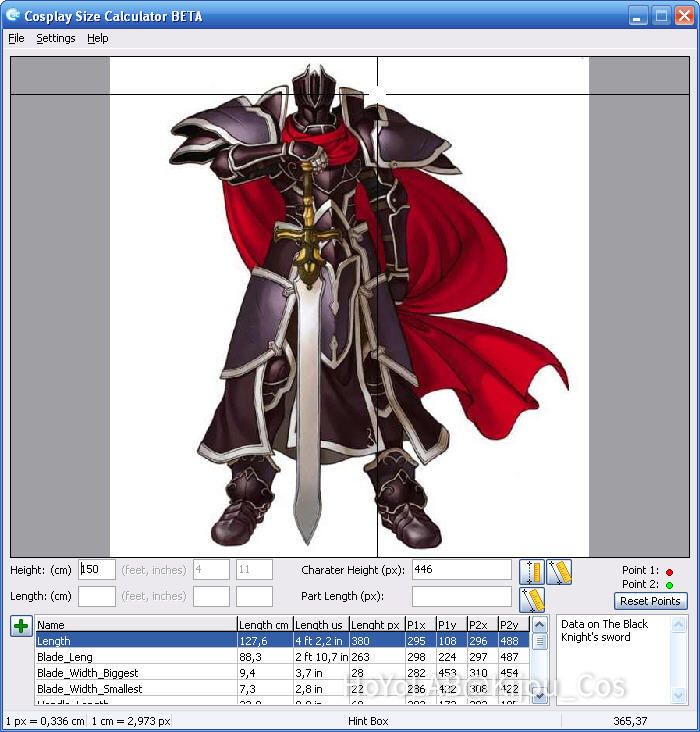The image size is (700, 732).
Task: Click the green plus add-entry icon
Action: point(21,626)
